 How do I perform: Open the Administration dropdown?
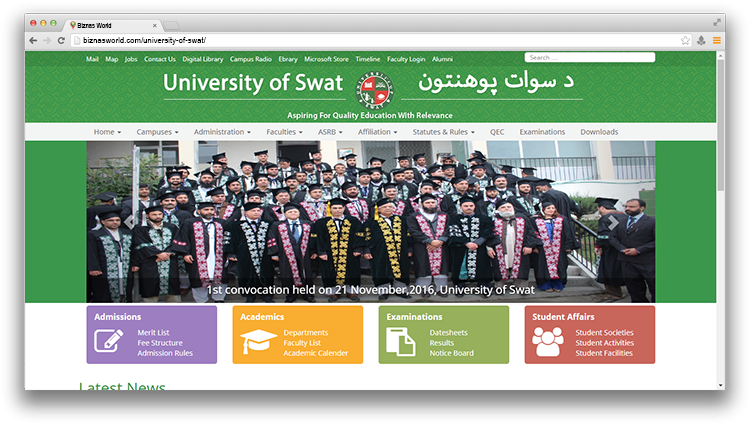(222, 132)
